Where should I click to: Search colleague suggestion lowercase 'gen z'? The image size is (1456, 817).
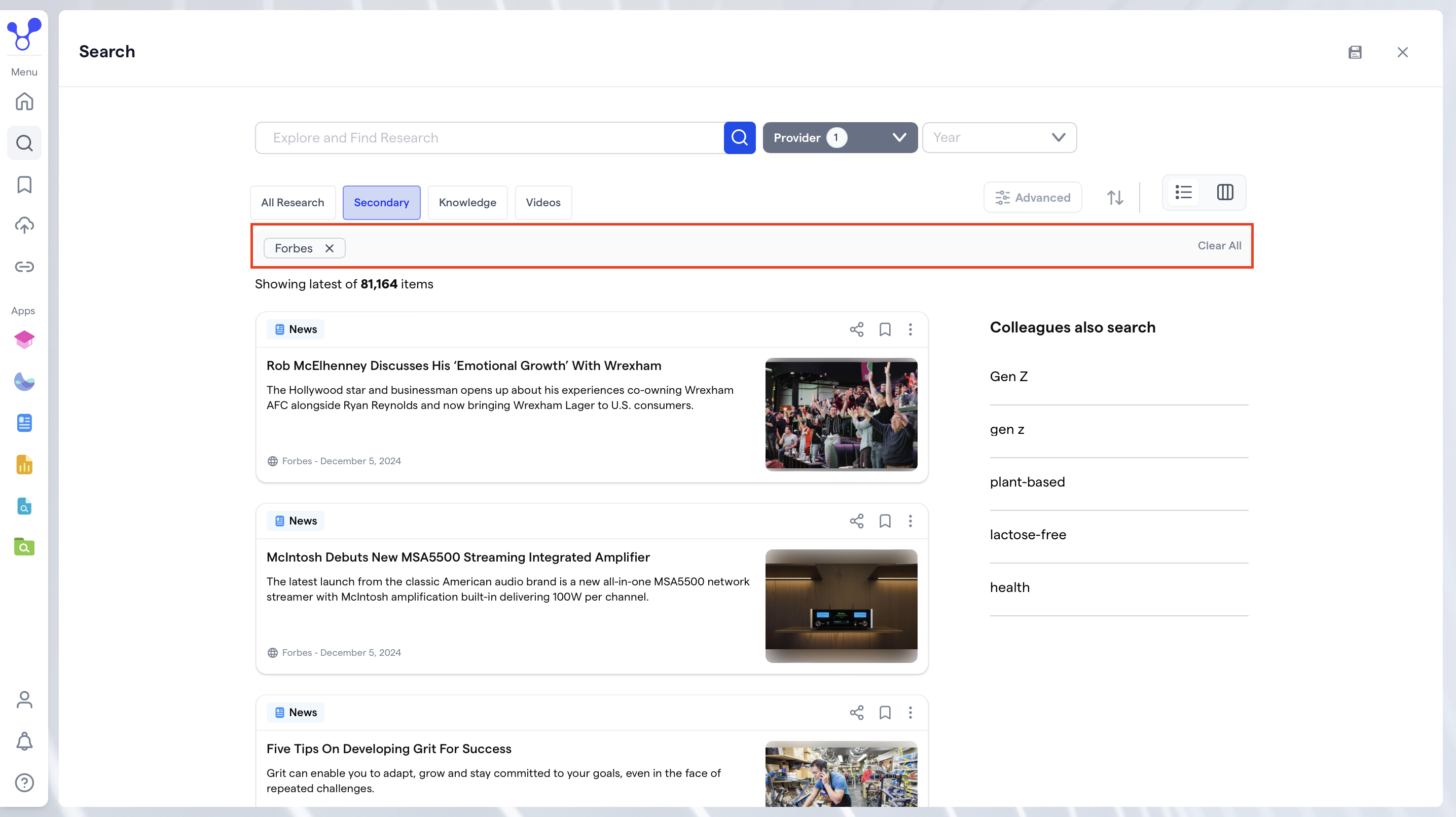(x=1007, y=429)
